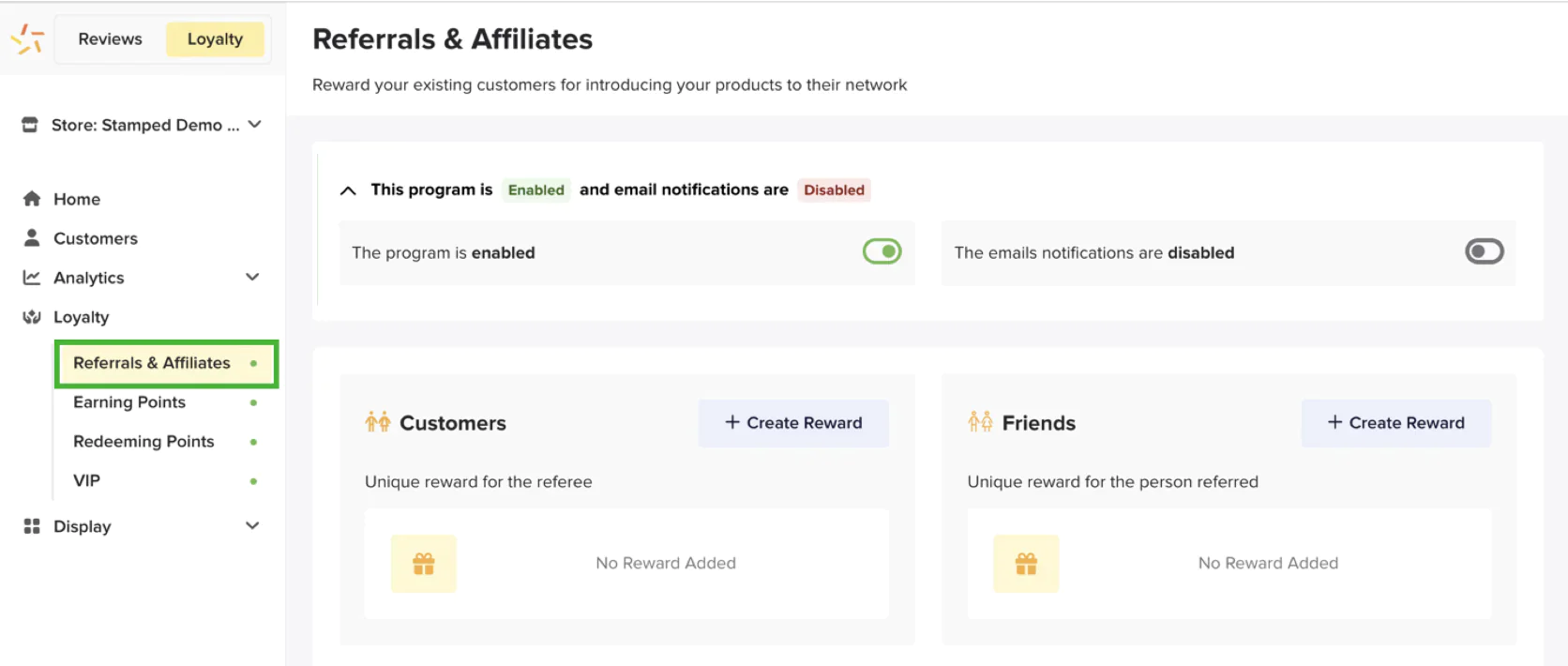Switch to the Reviews tab
This screenshot has height=666, width=1568.
click(110, 39)
